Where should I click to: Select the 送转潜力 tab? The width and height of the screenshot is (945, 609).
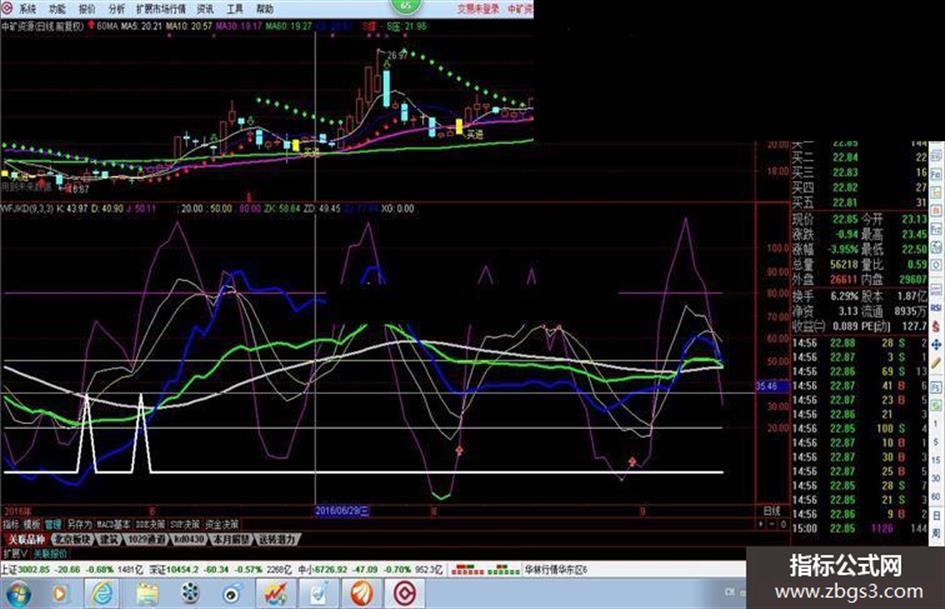[277, 539]
